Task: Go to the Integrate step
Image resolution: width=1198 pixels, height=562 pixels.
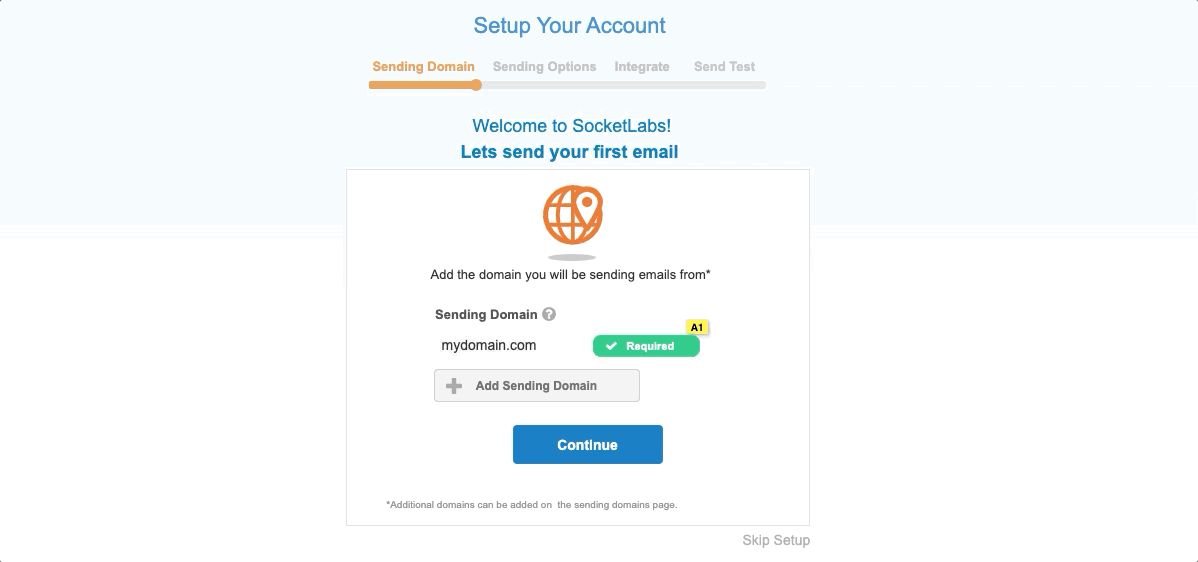Action: tap(642, 66)
